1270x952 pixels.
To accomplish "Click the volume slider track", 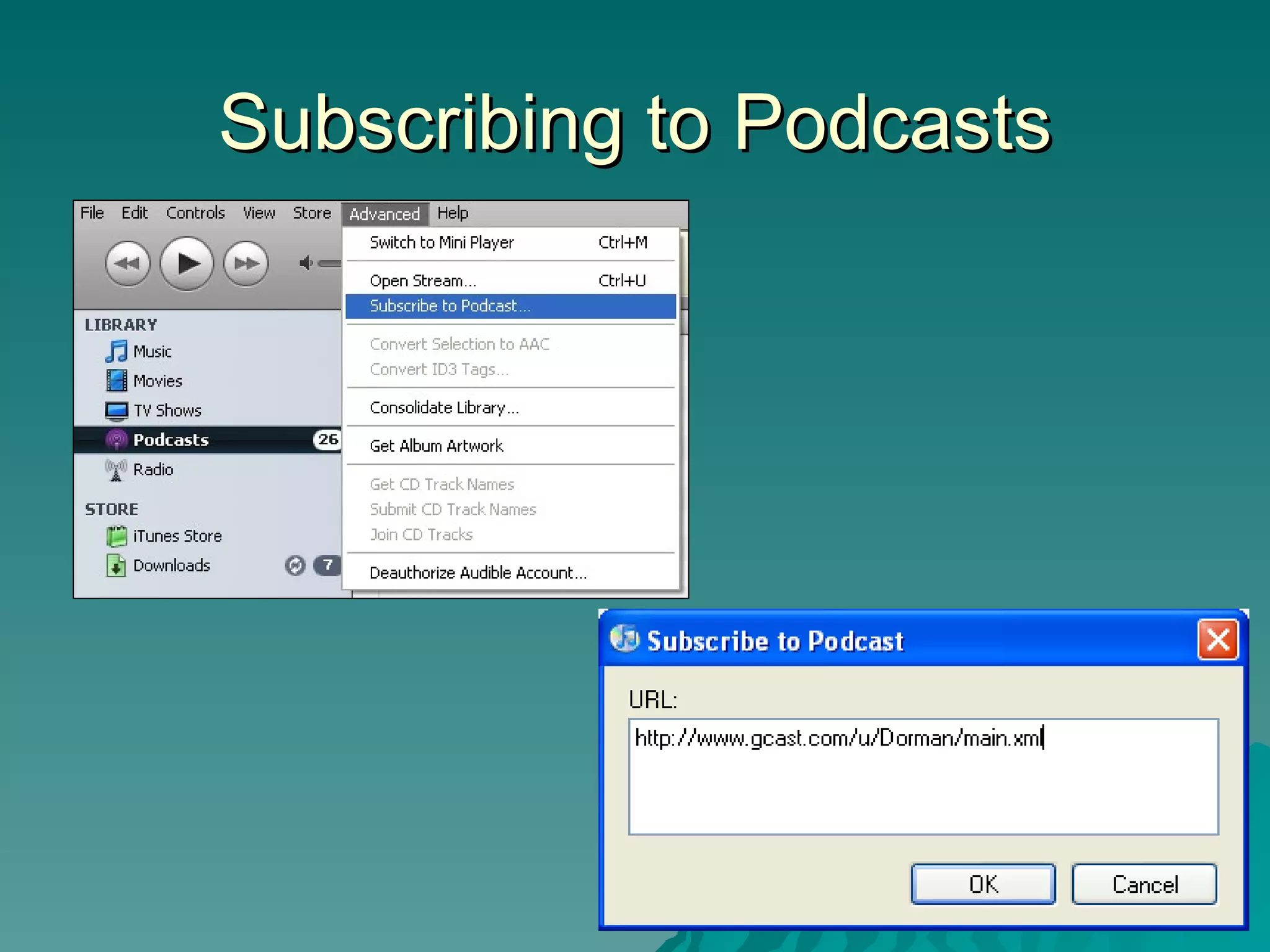I will pos(330,263).
